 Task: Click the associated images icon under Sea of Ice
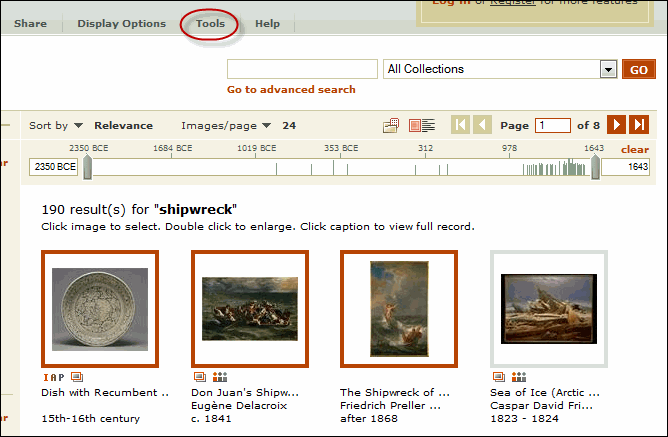pyautogui.click(x=519, y=377)
